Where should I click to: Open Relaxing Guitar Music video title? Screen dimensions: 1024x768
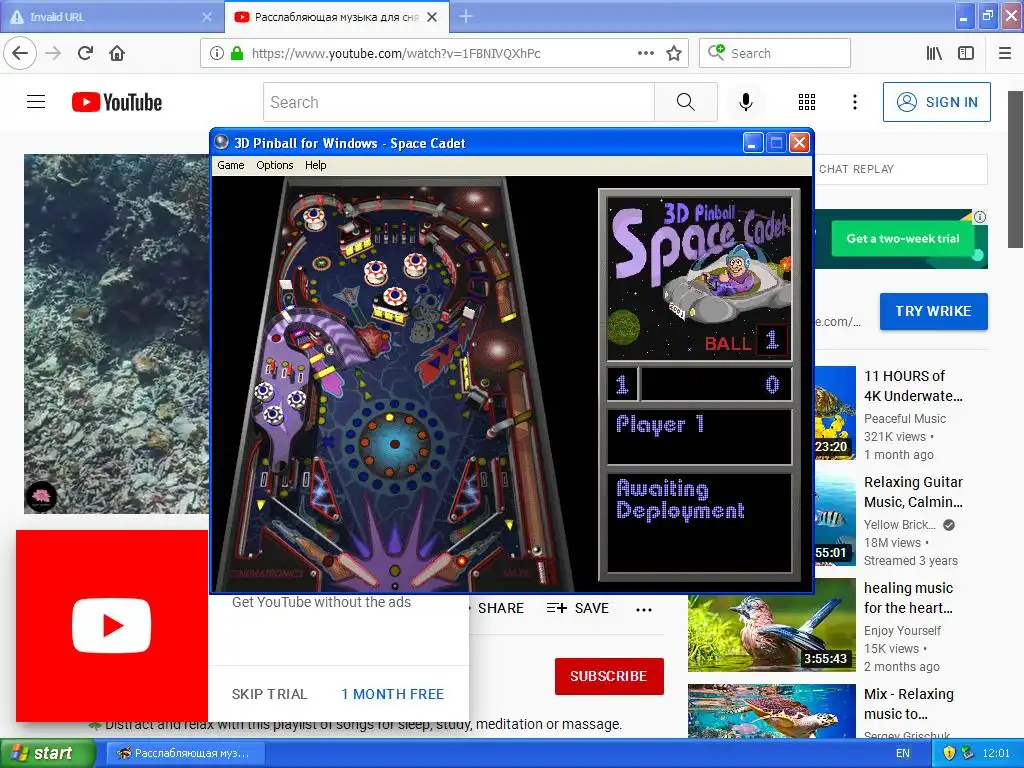913,492
